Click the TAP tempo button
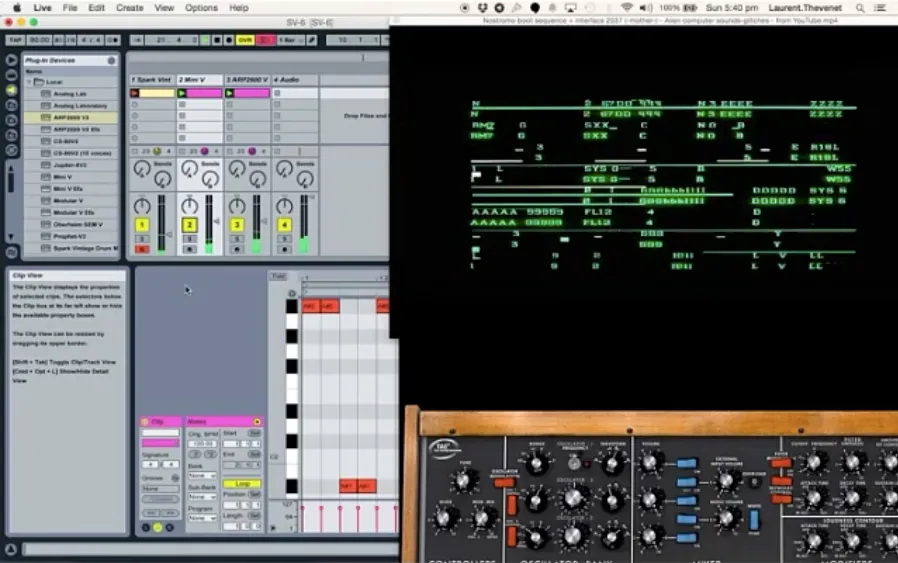The height and width of the screenshot is (563, 898). (x=15, y=40)
